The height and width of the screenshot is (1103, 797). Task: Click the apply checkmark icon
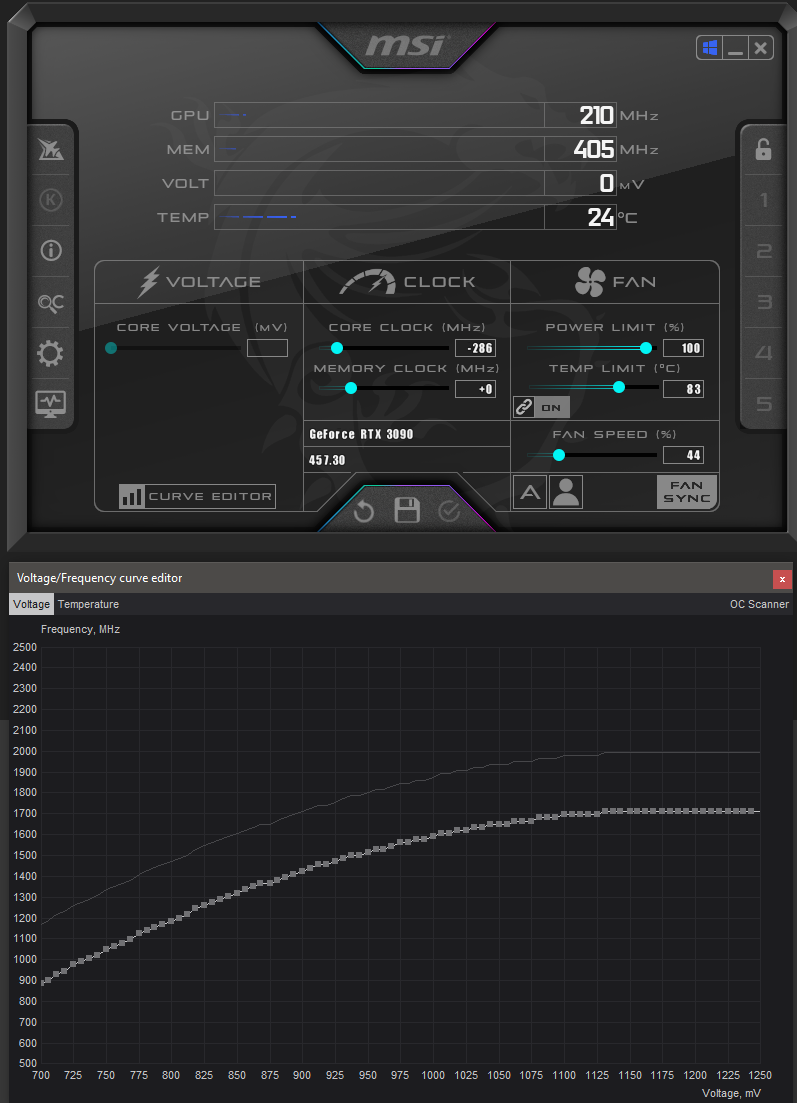point(449,511)
